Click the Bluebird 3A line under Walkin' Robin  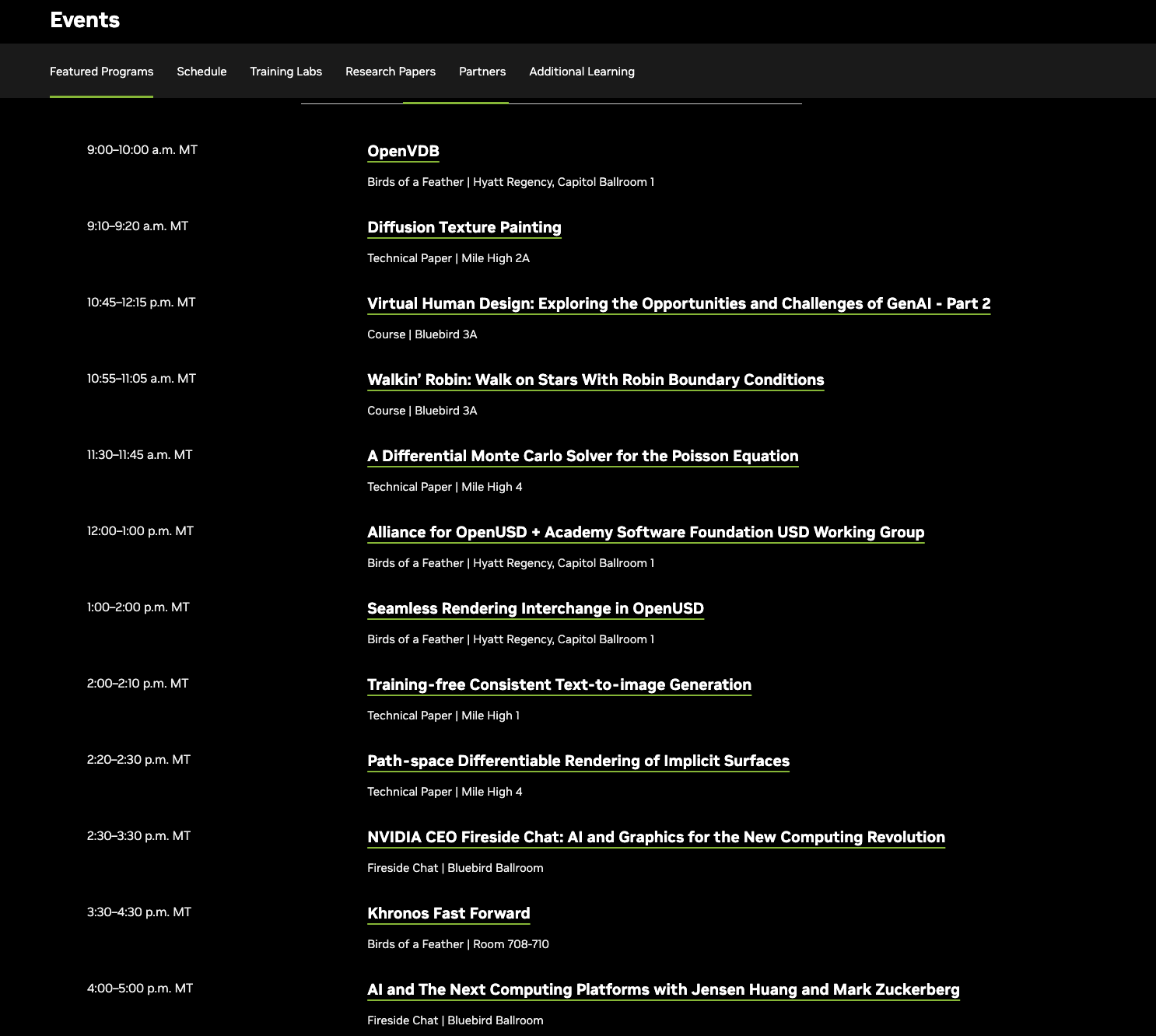(422, 411)
